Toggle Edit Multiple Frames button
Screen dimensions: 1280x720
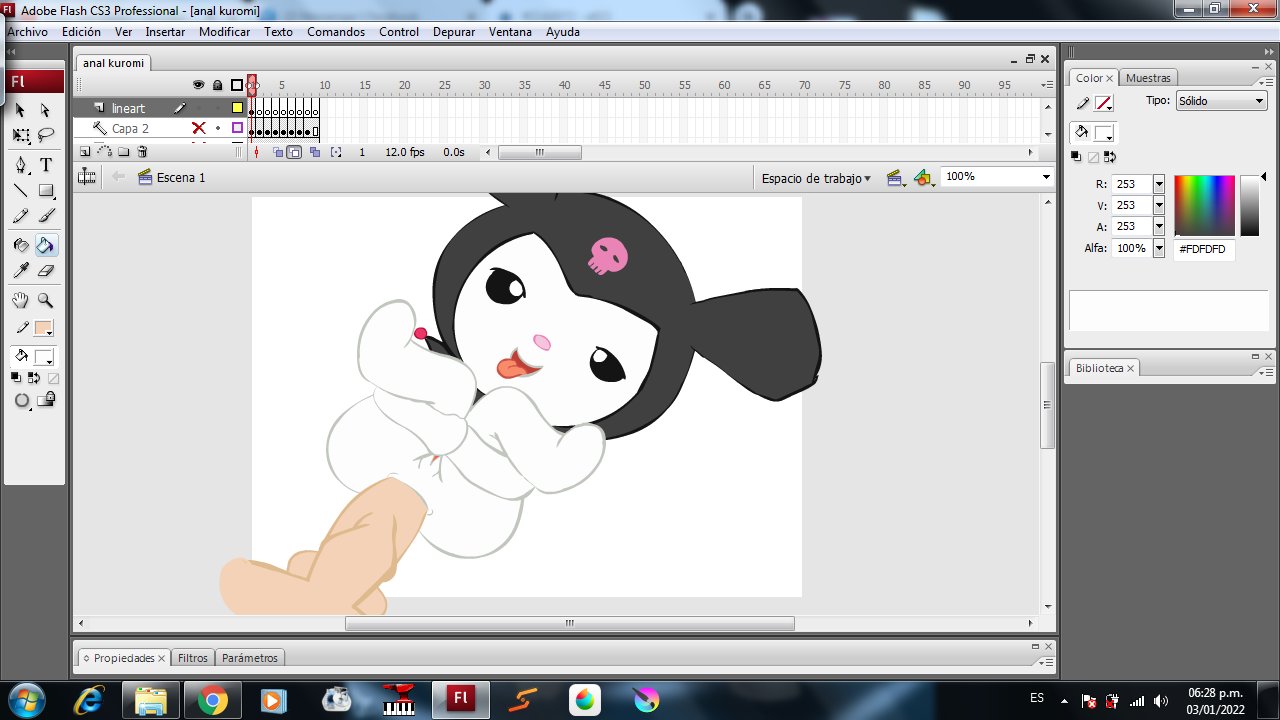click(315, 152)
